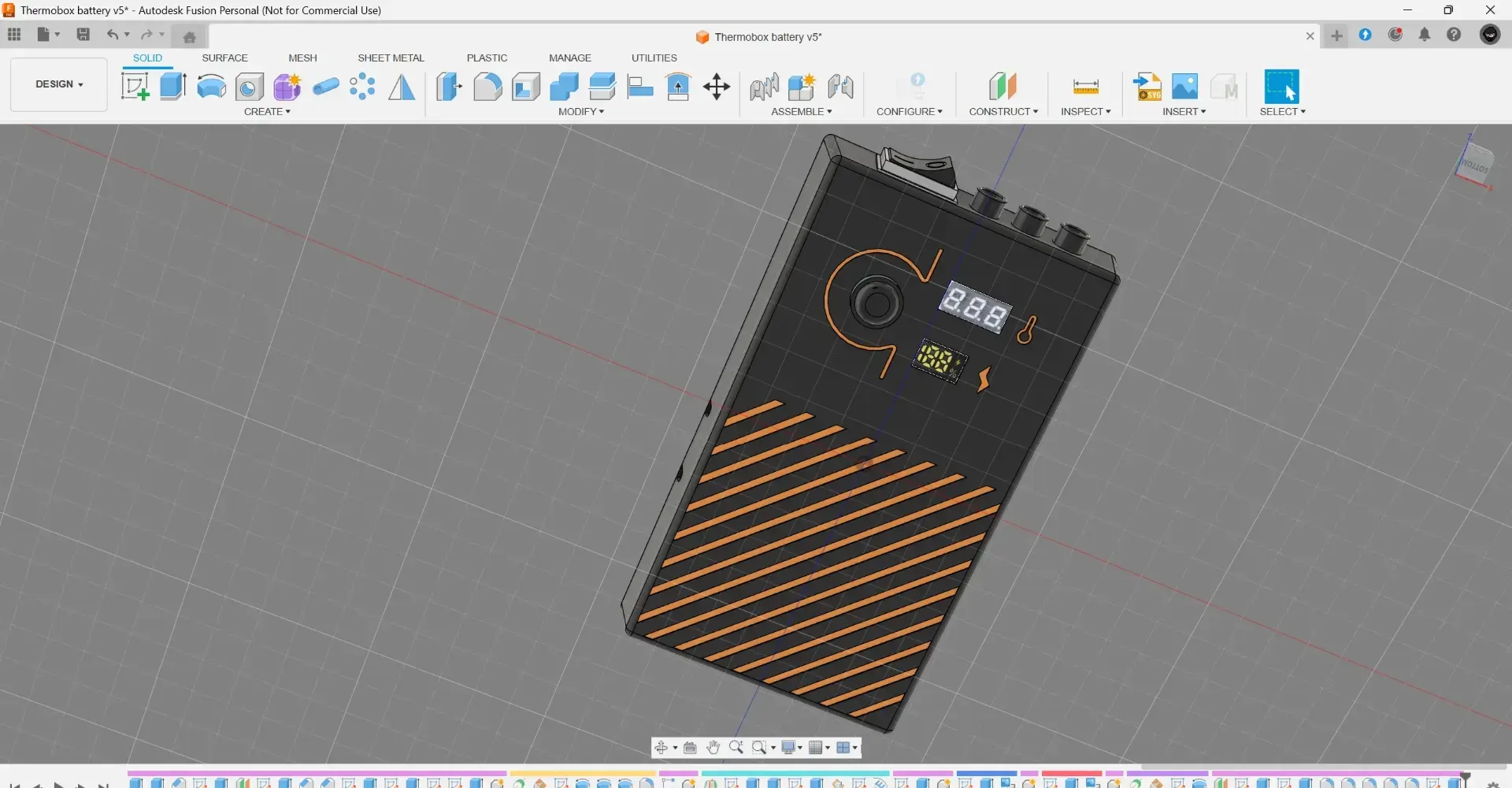The width and height of the screenshot is (1512, 788).
Task: Select the Midplane construct tool
Action: point(1003,86)
